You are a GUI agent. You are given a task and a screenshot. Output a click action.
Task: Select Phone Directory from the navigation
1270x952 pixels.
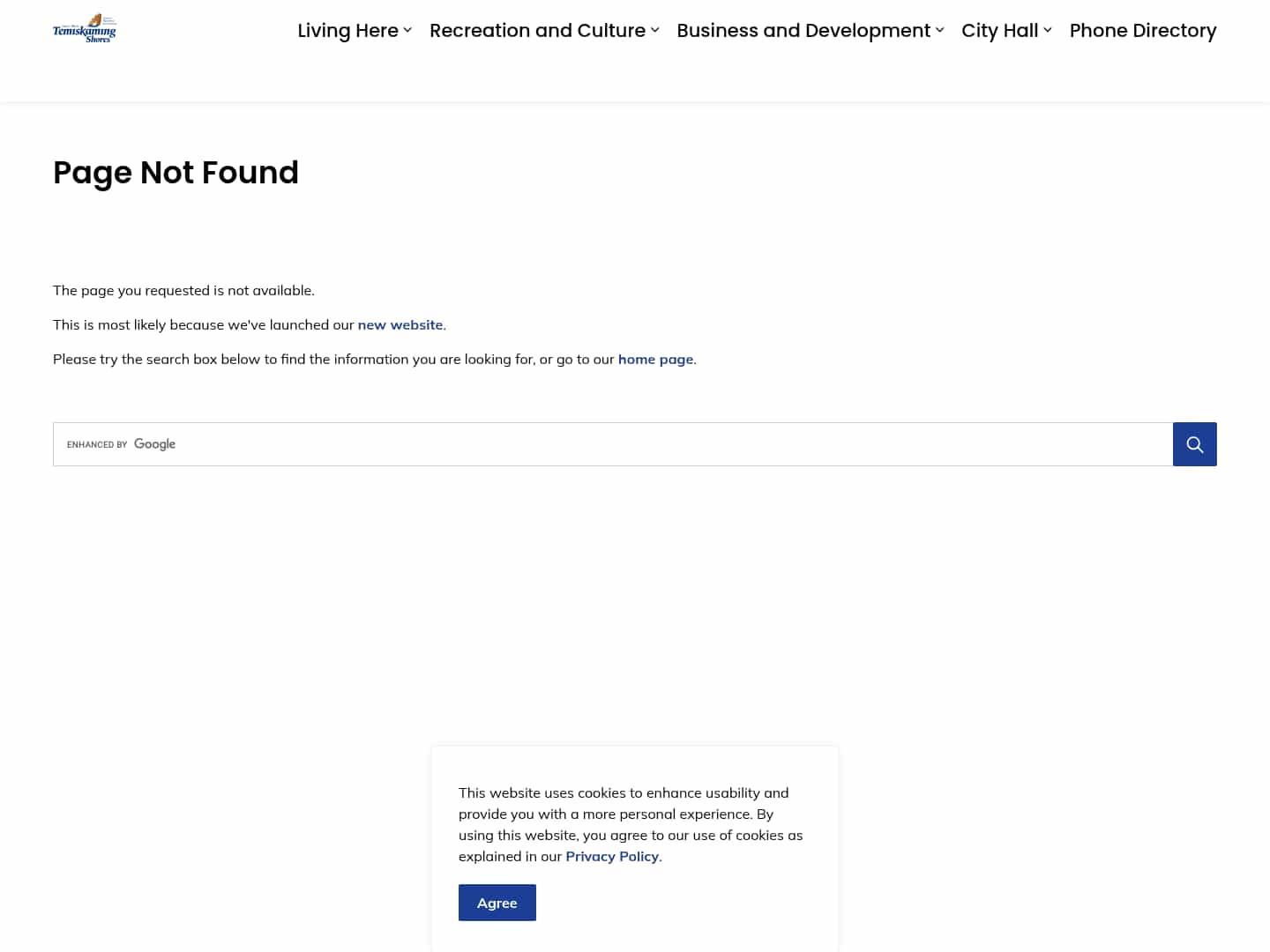coord(1143,30)
